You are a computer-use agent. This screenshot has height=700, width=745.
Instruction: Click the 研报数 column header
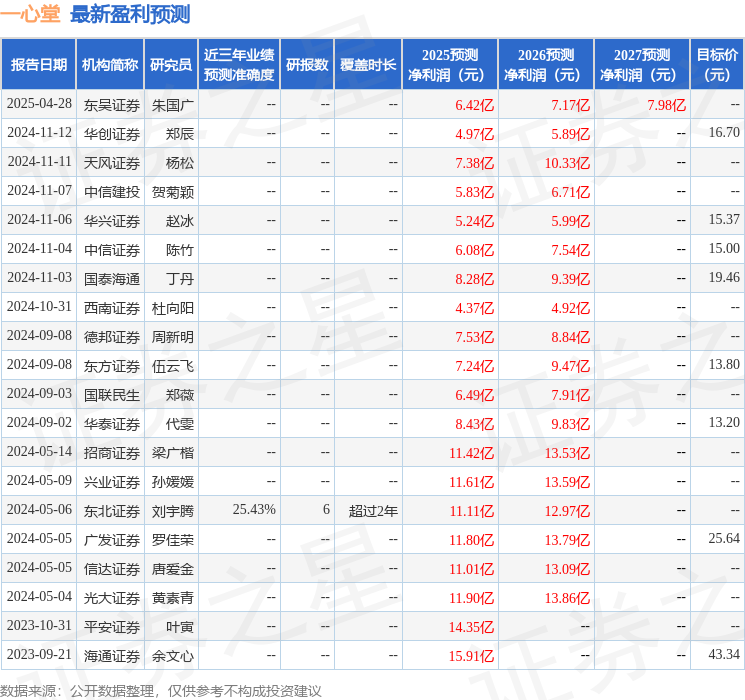pyautogui.click(x=307, y=64)
